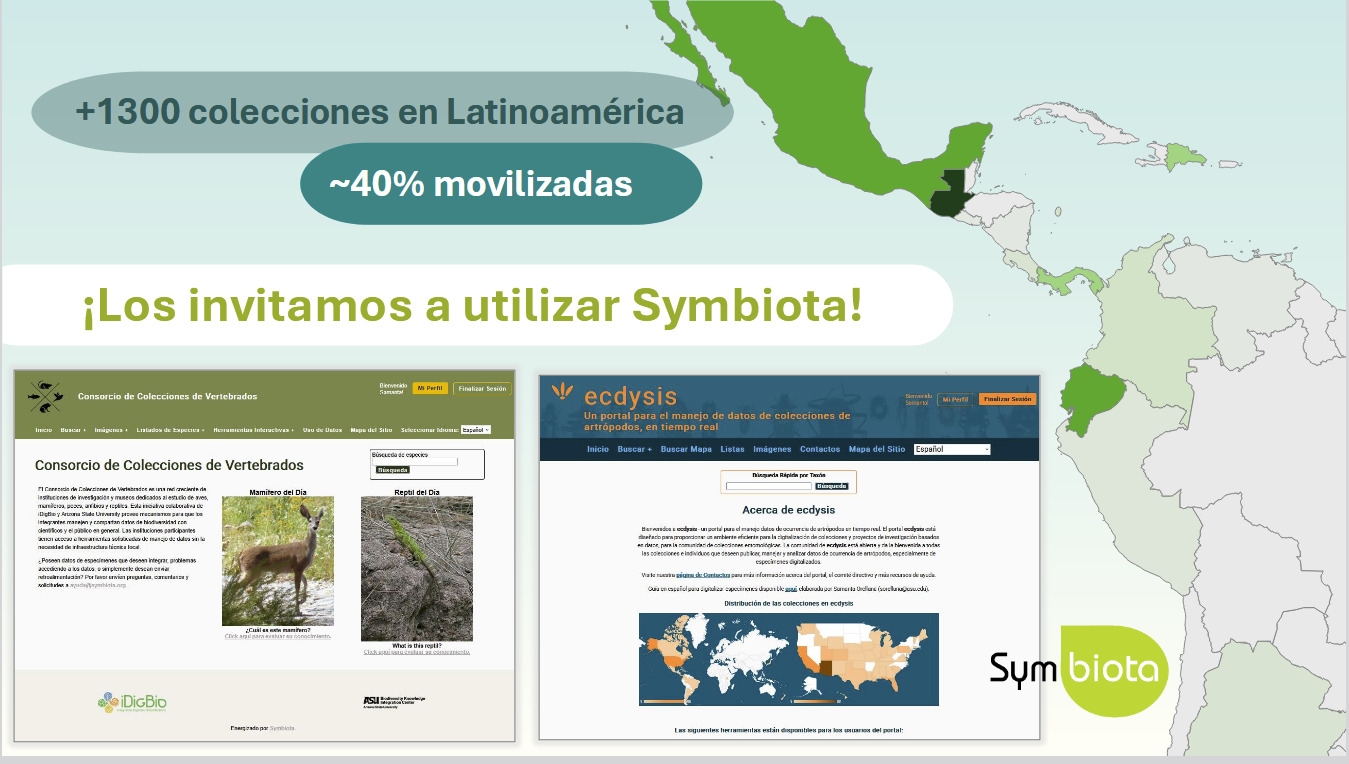Open Seleccionar Idioma dropdown in Vertebrados portal

(x=475, y=430)
